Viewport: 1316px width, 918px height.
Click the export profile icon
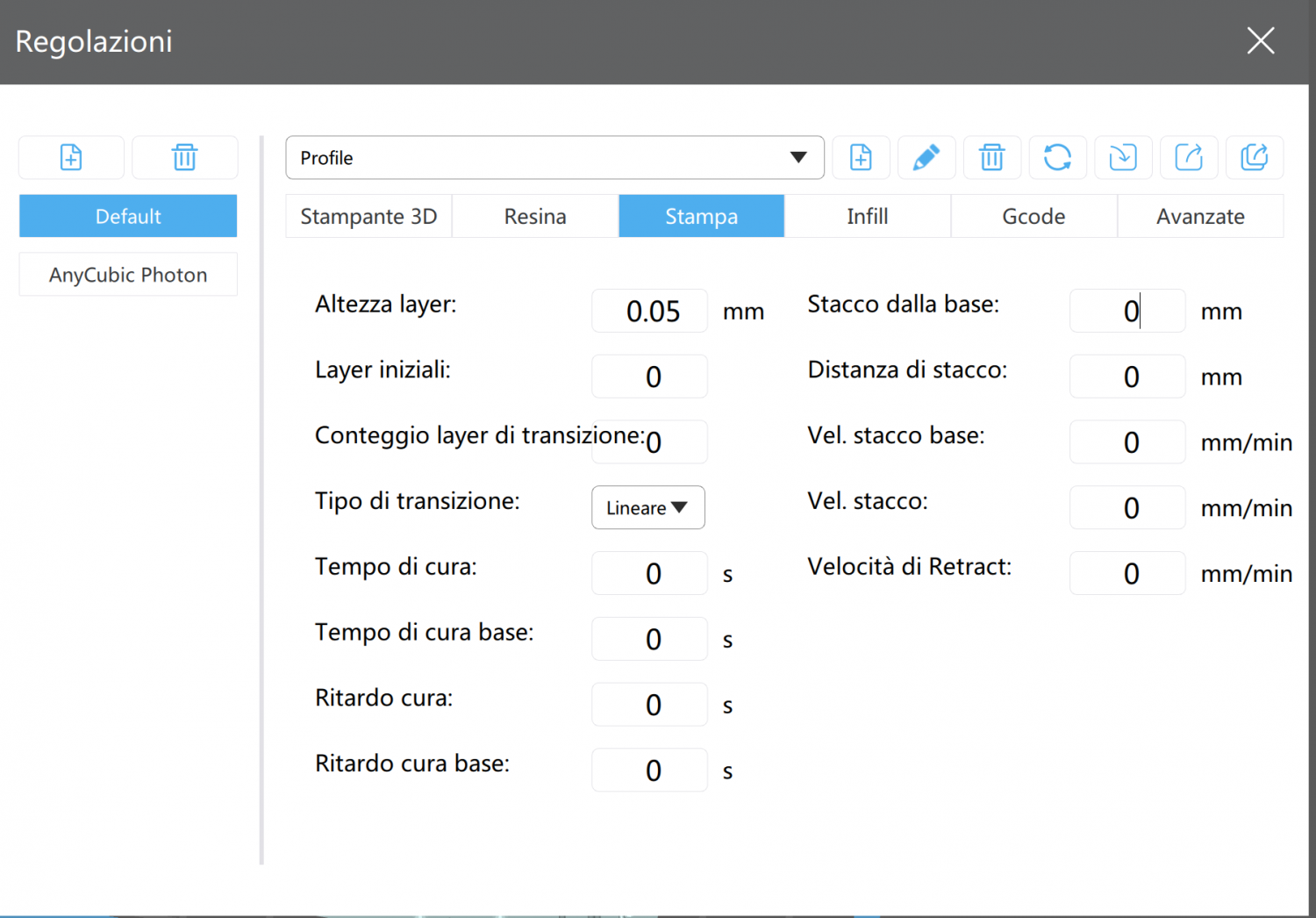tap(1189, 158)
